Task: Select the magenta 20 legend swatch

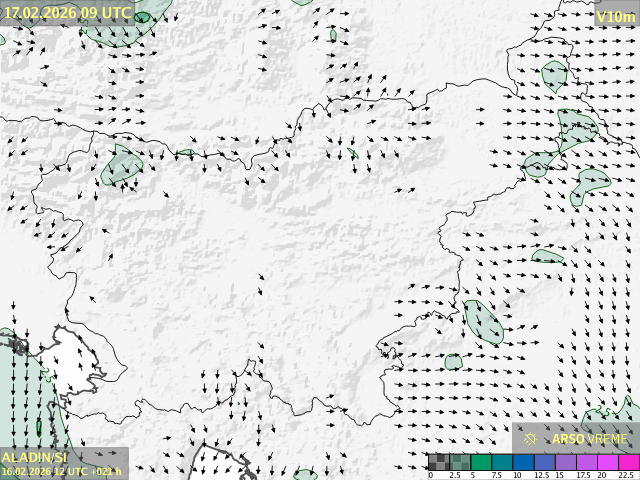Action: 606,462
